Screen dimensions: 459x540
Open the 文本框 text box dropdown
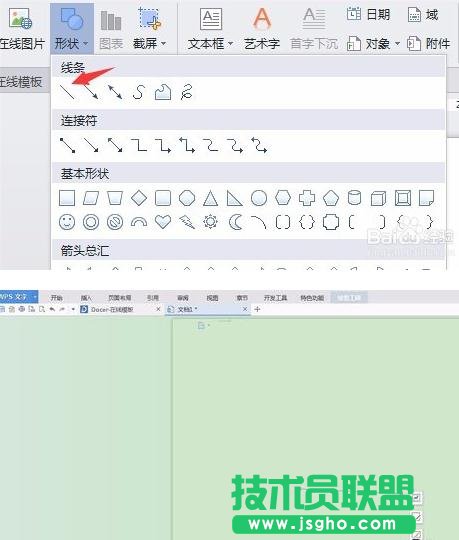coord(210,29)
